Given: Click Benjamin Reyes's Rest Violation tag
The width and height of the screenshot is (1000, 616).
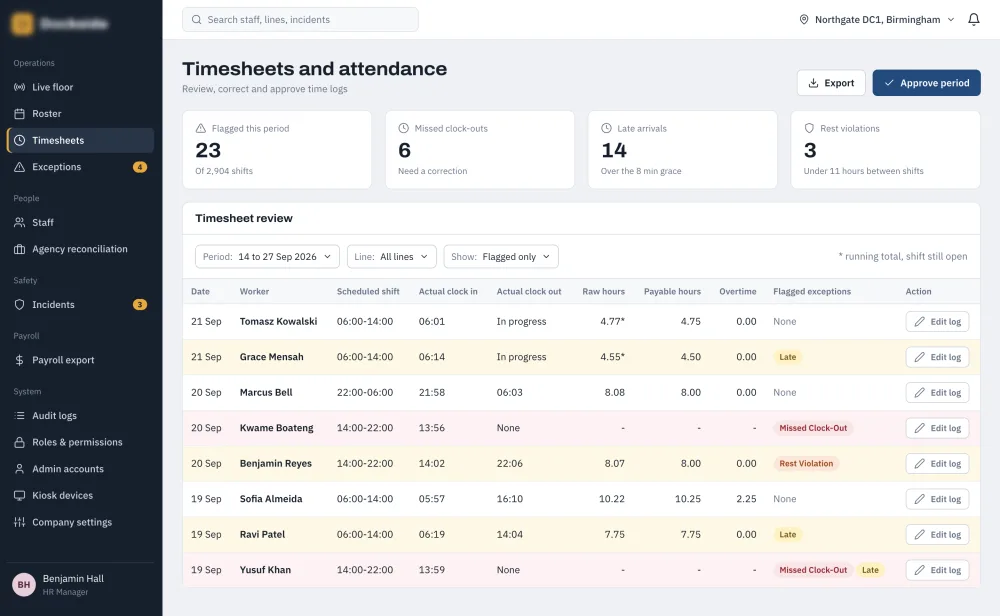Looking at the screenshot, I should click(x=806, y=464).
